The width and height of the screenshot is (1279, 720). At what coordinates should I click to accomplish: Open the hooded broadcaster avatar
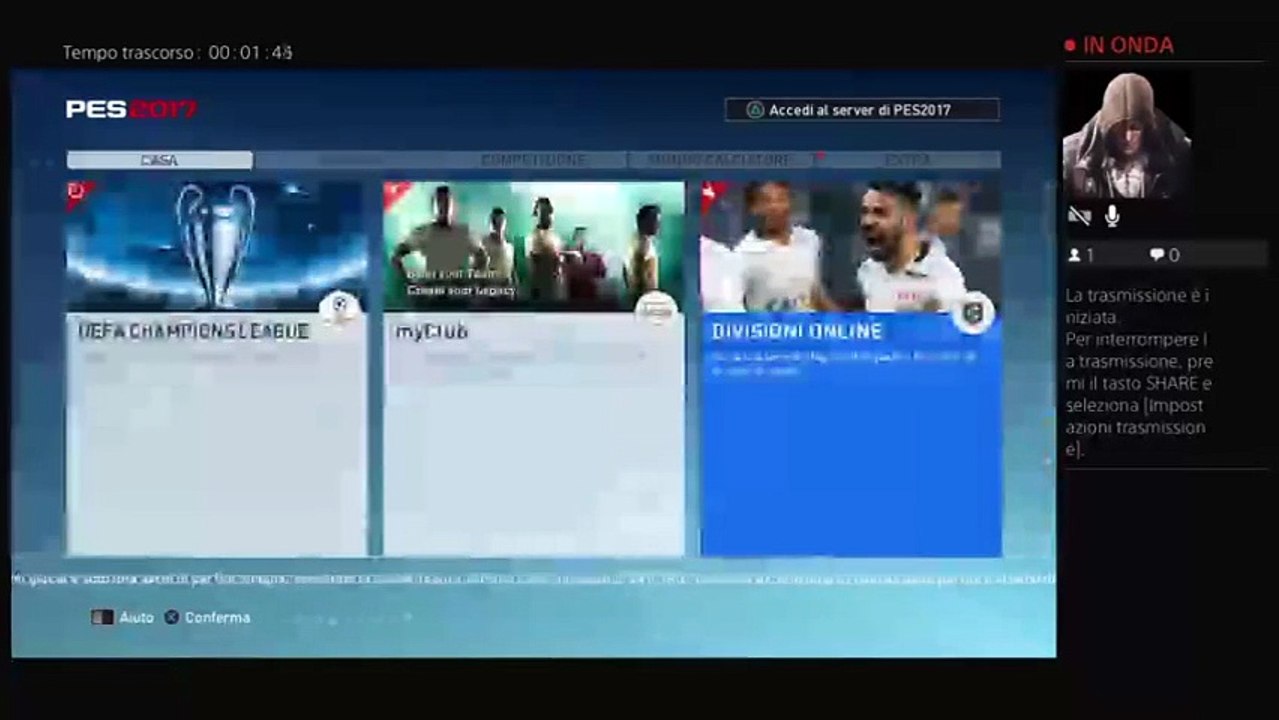(1127, 135)
